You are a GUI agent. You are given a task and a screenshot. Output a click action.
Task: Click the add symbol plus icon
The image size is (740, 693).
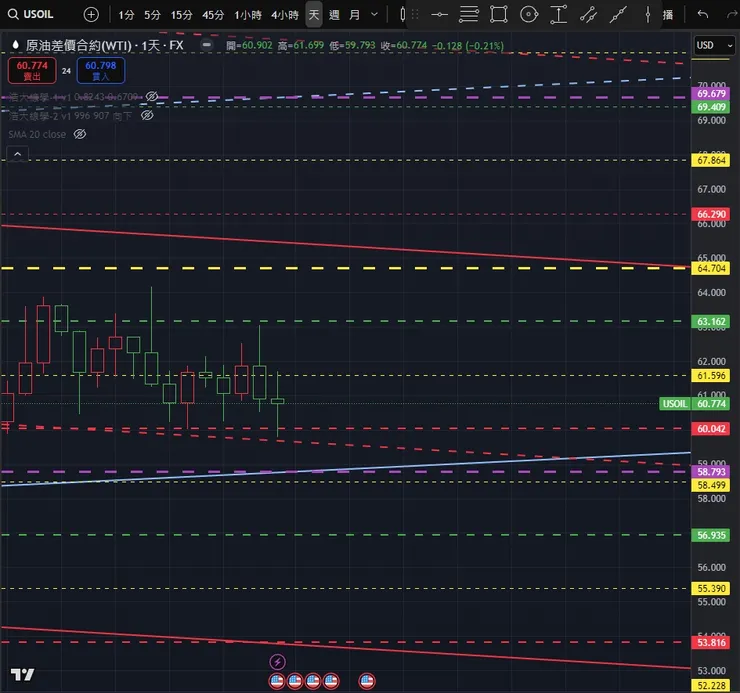click(91, 15)
